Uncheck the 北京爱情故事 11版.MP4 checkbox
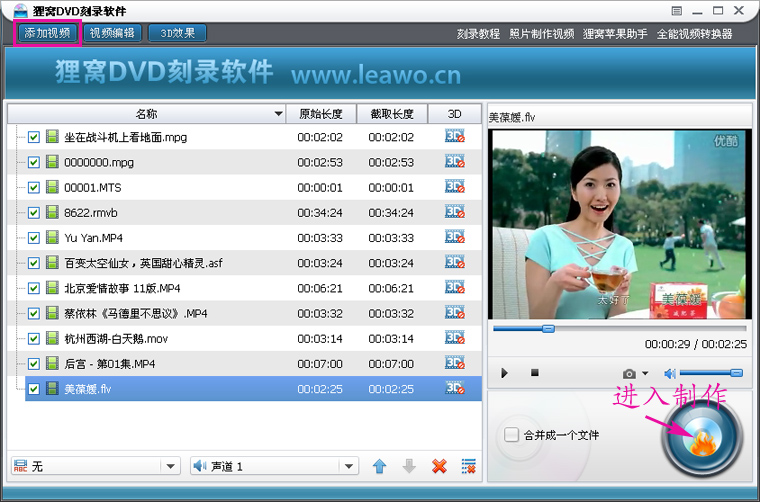The width and height of the screenshot is (760, 502). click(x=33, y=288)
